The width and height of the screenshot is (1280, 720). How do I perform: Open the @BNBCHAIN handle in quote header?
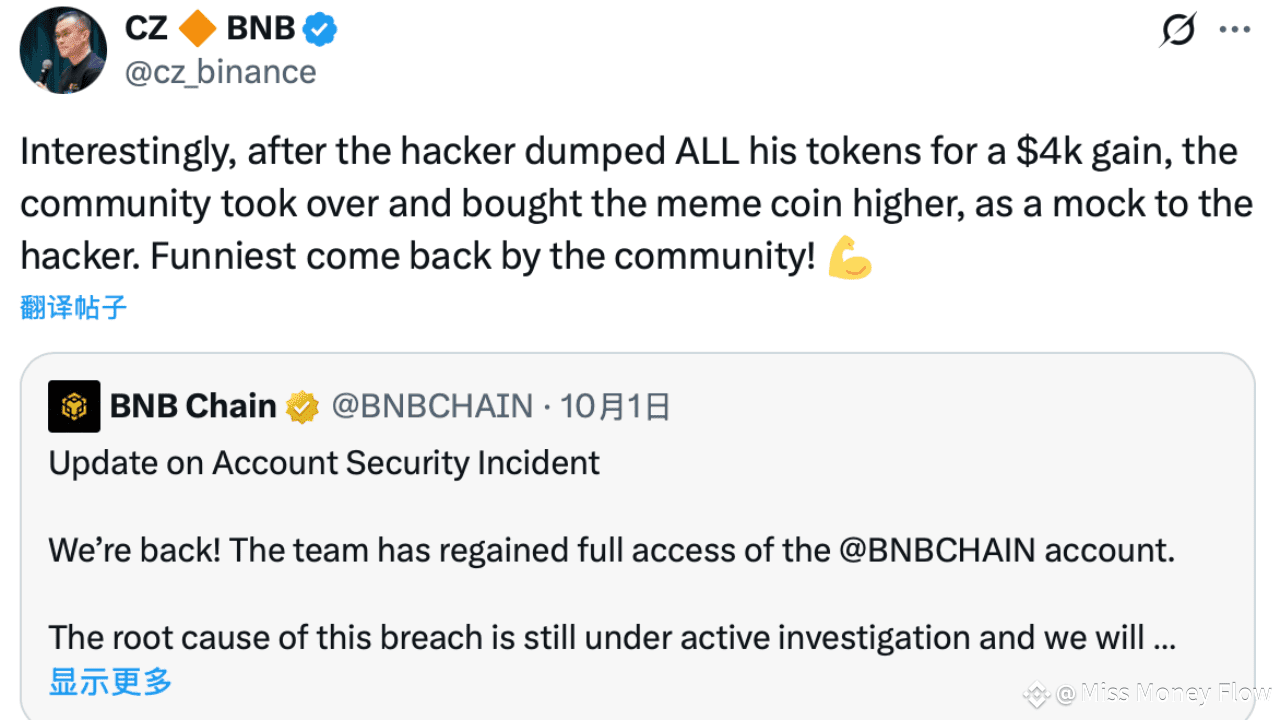click(x=432, y=406)
